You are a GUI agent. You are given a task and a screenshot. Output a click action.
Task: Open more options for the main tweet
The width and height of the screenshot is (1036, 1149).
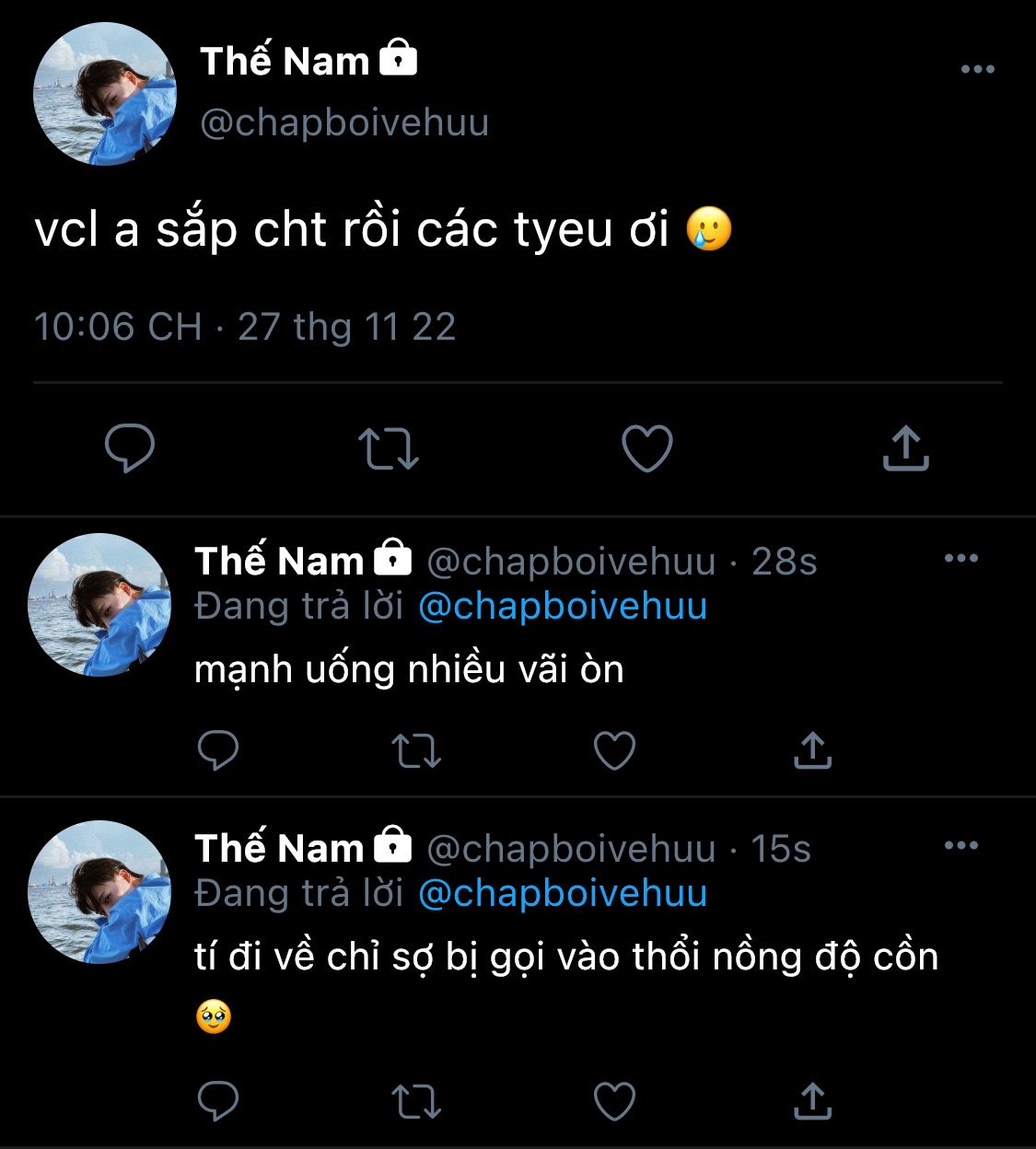[x=977, y=70]
